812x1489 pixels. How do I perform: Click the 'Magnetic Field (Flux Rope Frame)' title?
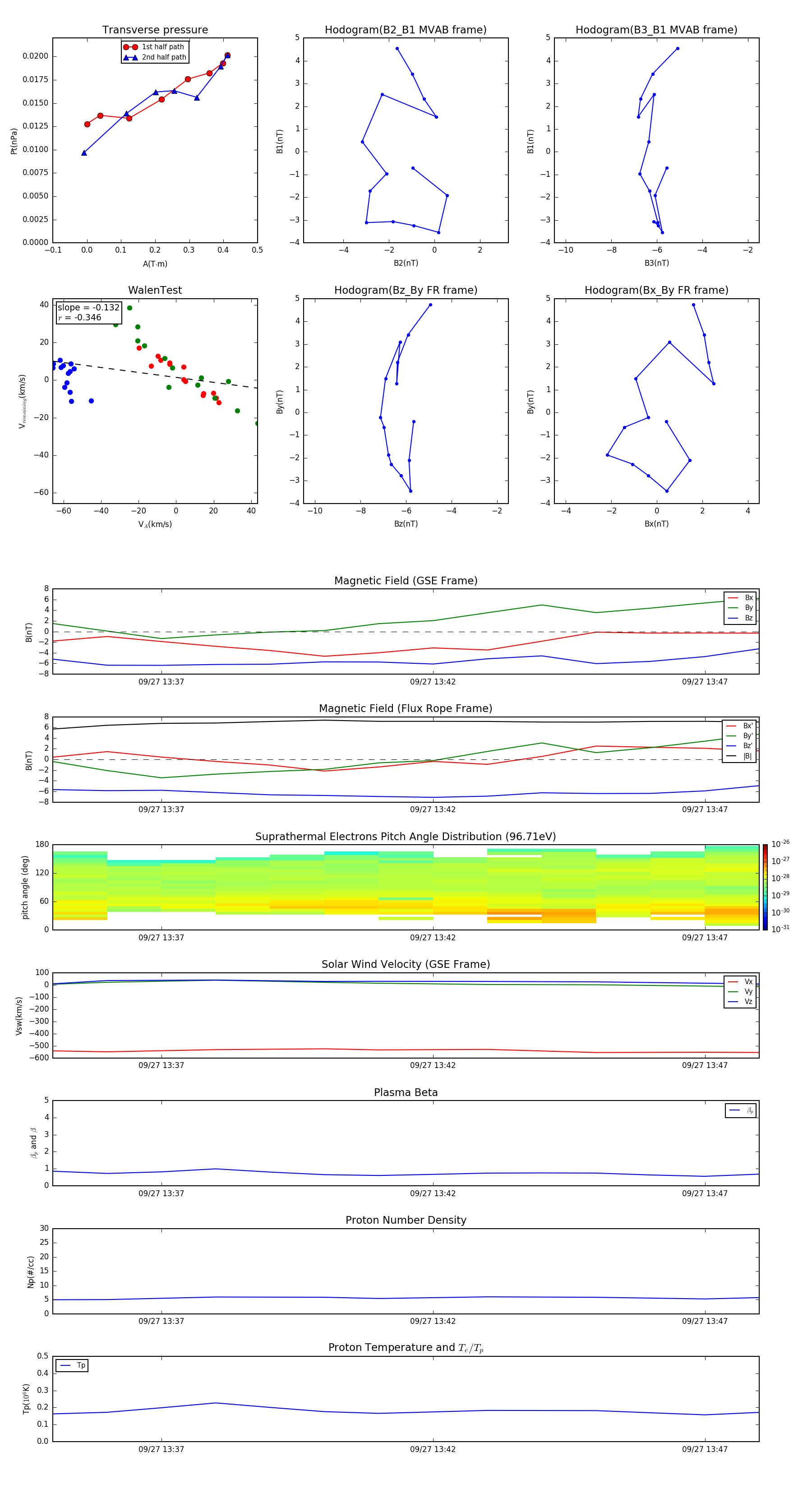pyautogui.click(x=406, y=708)
